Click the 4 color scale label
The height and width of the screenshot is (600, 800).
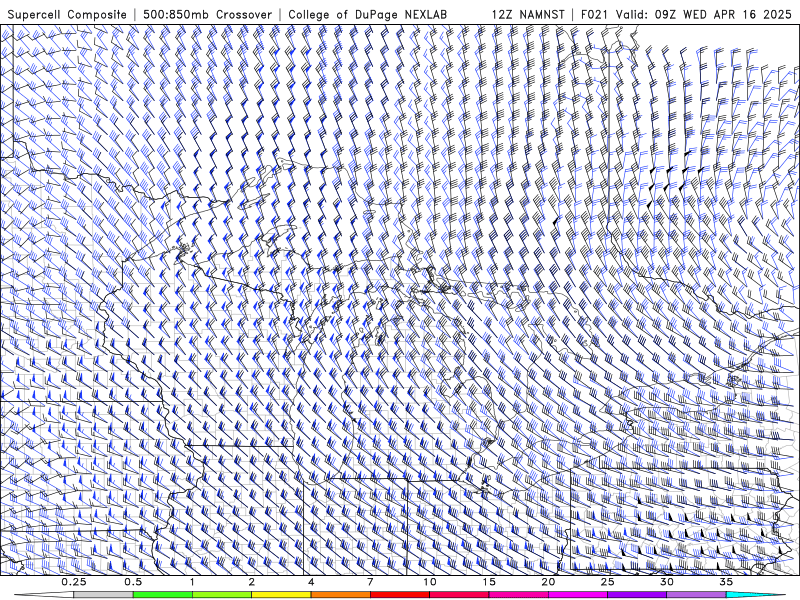point(311,582)
